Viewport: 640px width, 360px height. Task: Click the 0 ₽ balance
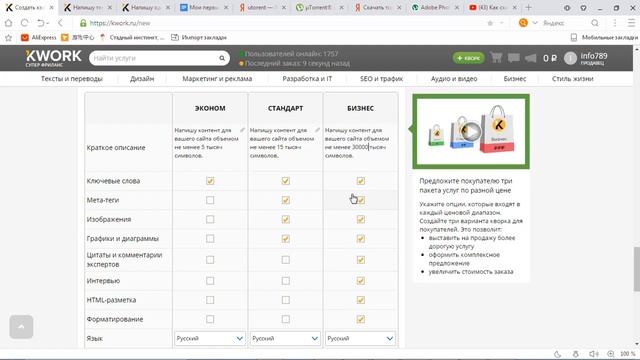point(549,58)
